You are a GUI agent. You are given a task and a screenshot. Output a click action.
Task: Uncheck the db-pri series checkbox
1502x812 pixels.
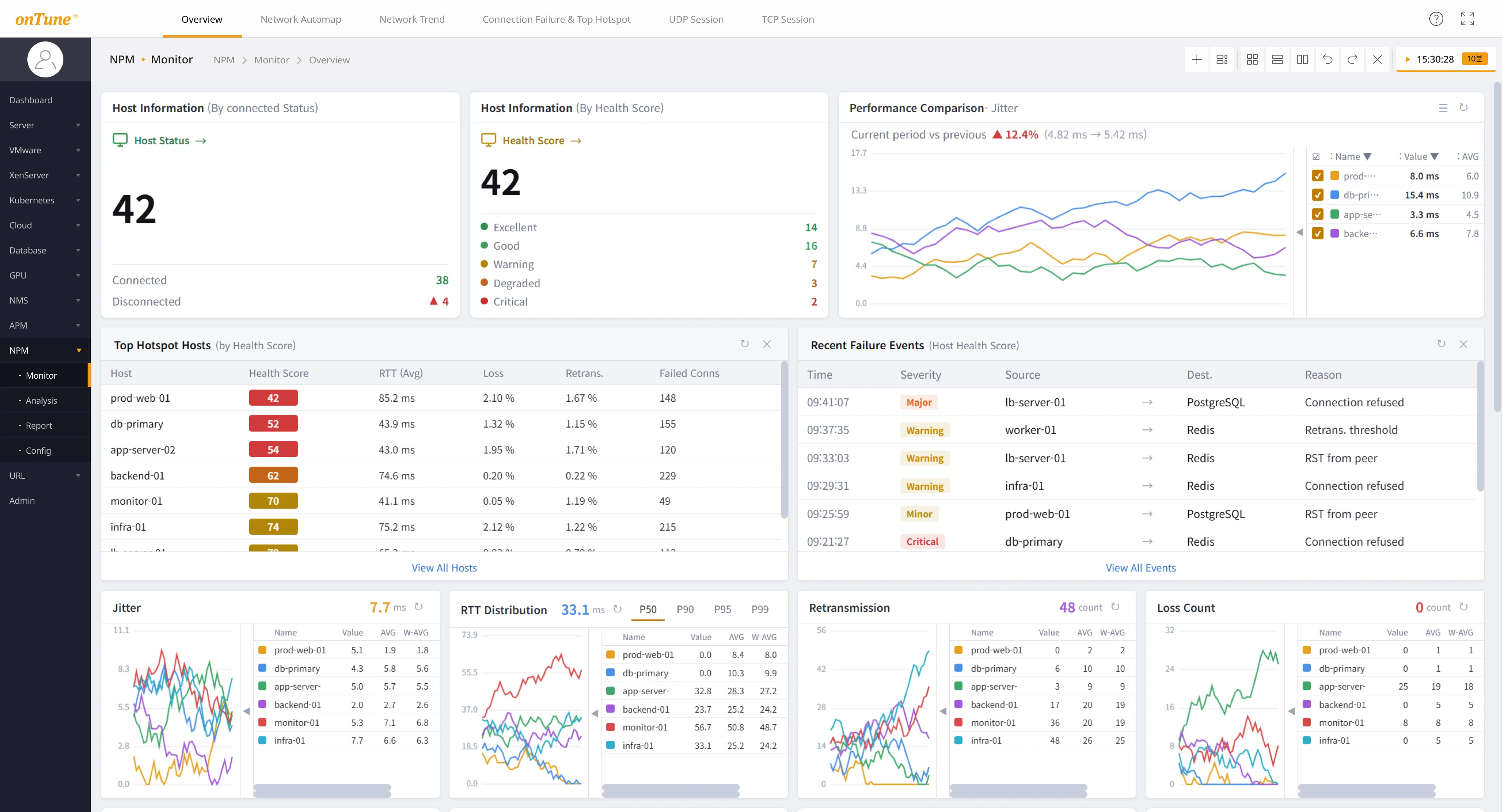tap(1317, 195)
